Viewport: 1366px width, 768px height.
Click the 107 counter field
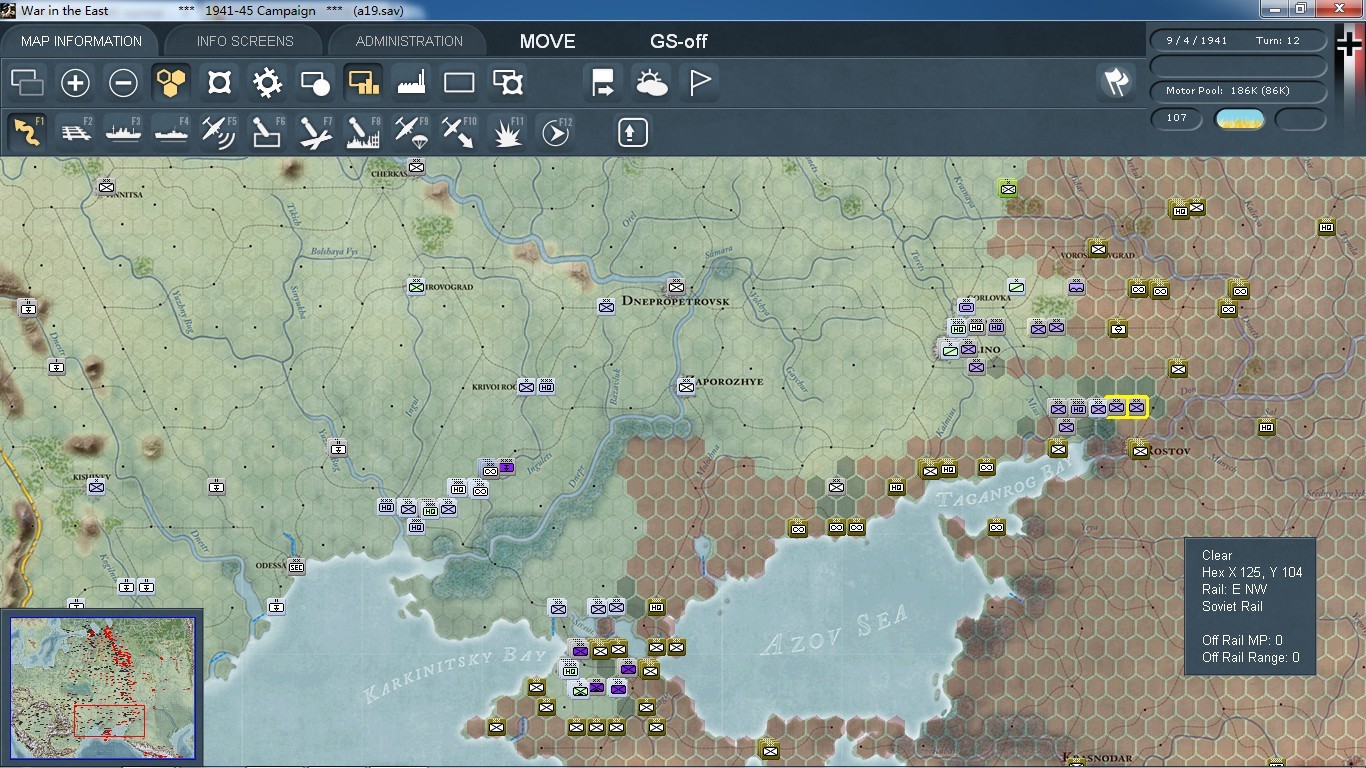pyautogui.click(x=1177, y=118)
